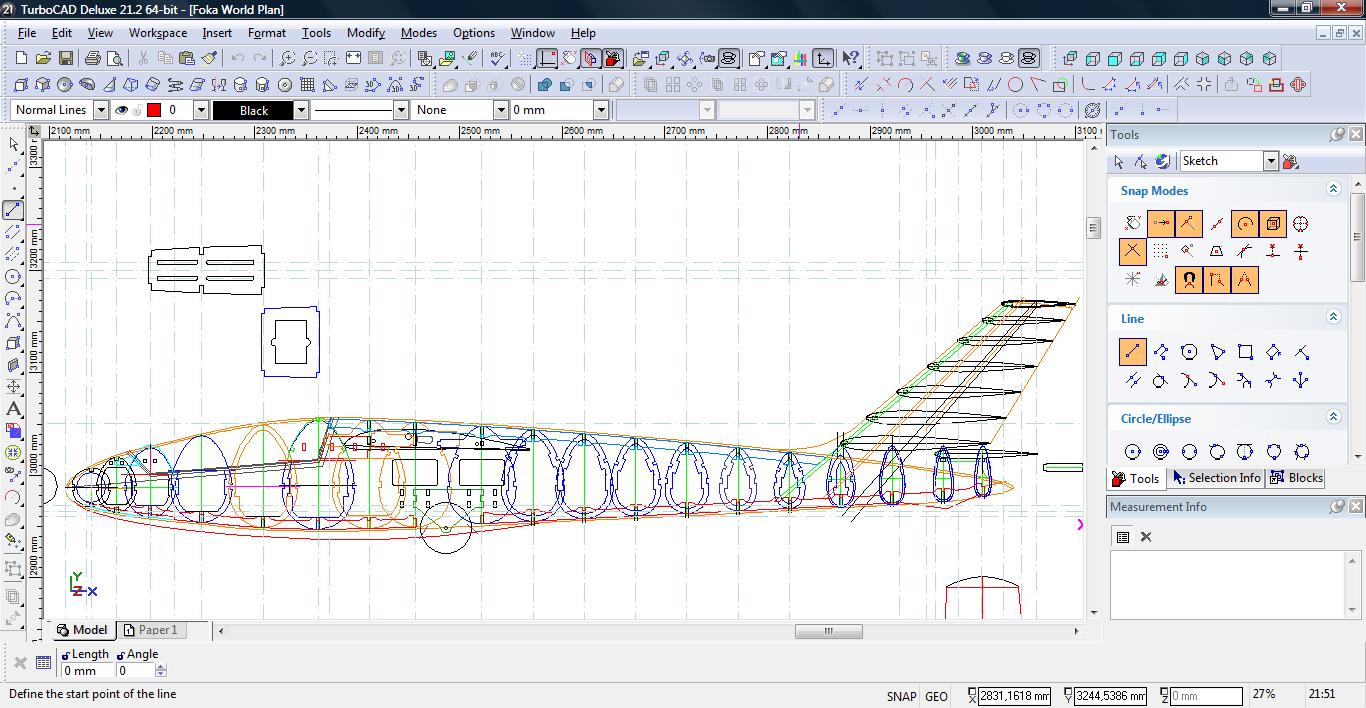Click the Print icon in toolbar
The image size is (1366, 708).
click(x=95, y=59)
